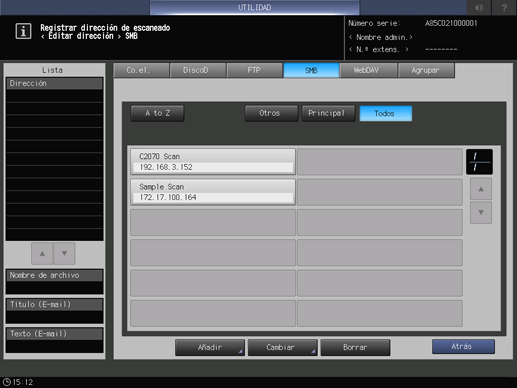
Task: Show the Principal address filter
Action: coord(328,113)
